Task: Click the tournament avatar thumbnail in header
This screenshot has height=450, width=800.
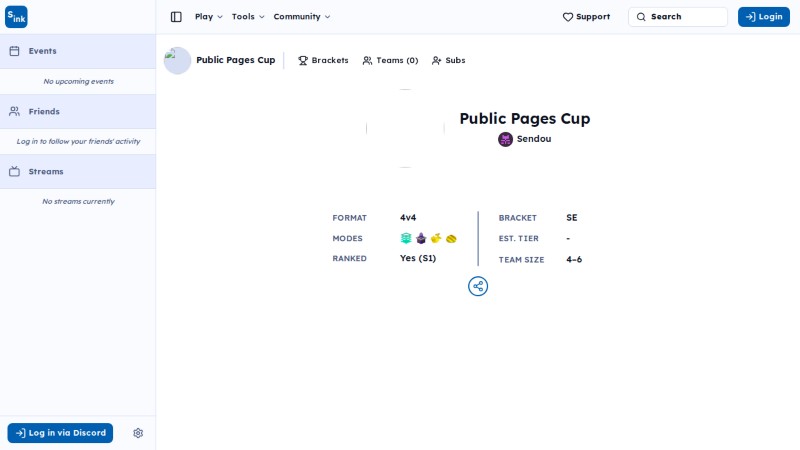Action: click(177, 60)
